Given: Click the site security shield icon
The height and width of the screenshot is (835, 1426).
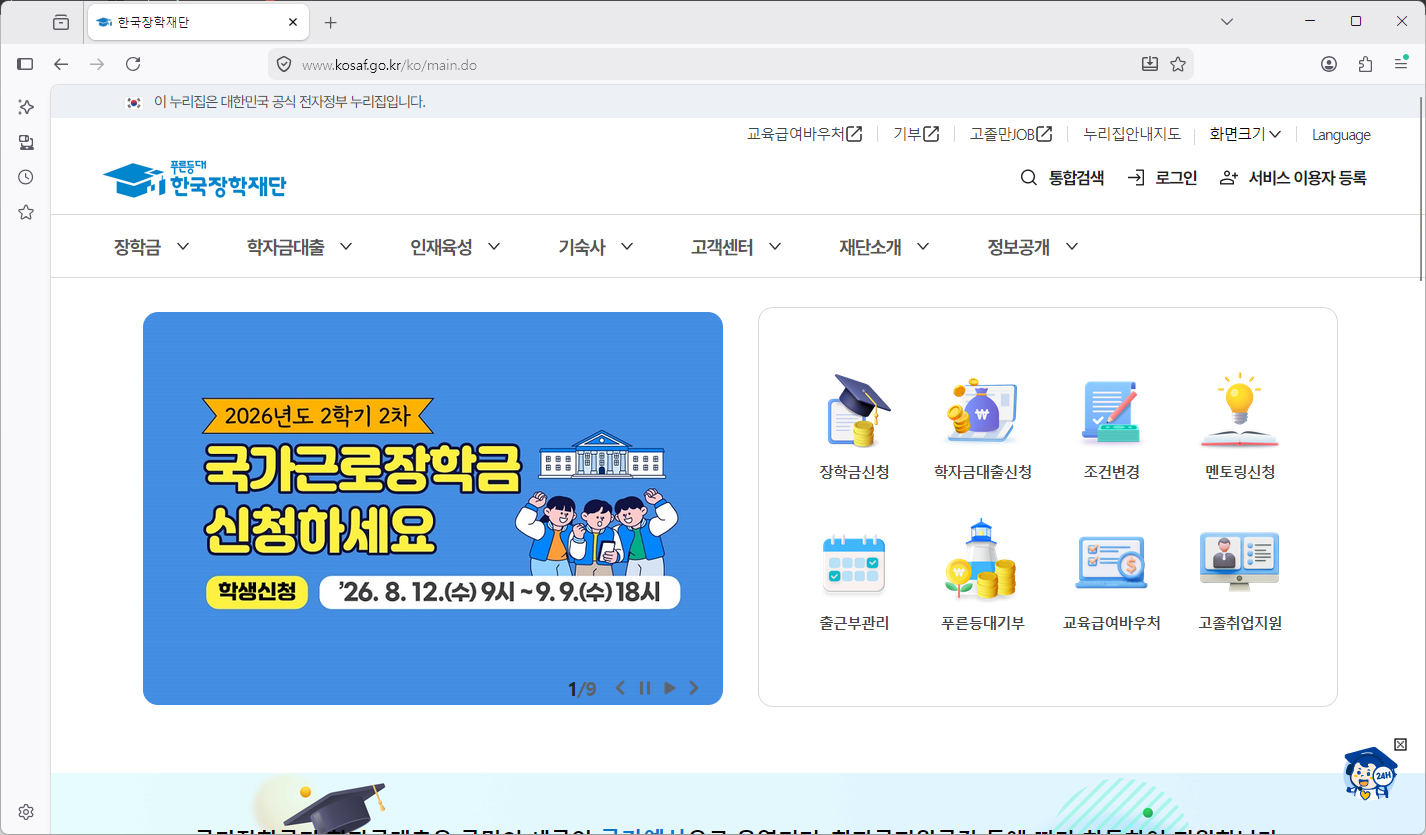Looking at the screenshot, I should pyautogui.click(x=284, y=64).
